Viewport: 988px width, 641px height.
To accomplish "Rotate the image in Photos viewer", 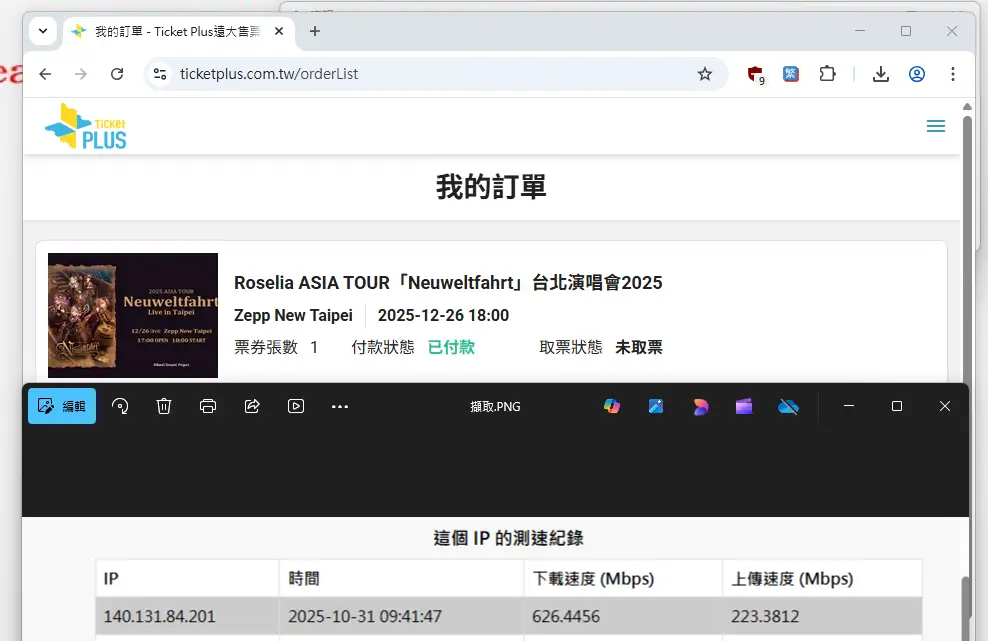I will point(120,406).
